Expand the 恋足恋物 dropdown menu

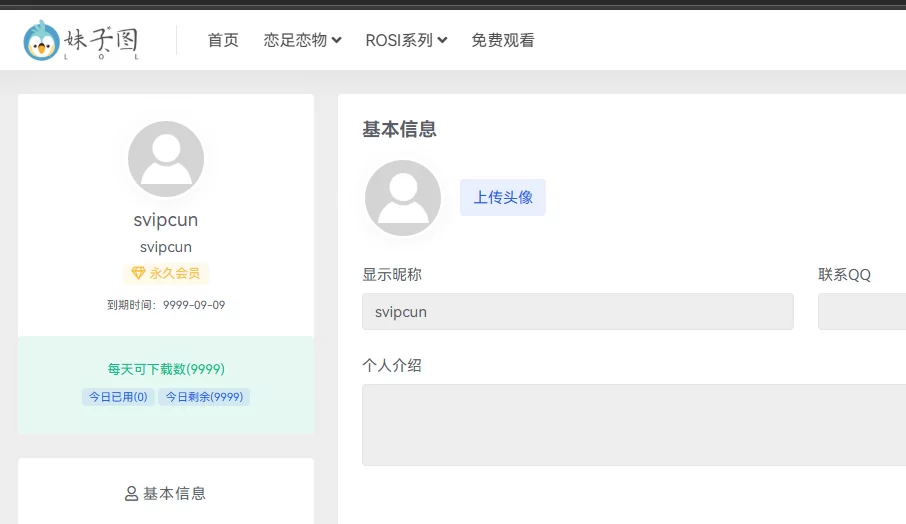[x=302, y=40]
